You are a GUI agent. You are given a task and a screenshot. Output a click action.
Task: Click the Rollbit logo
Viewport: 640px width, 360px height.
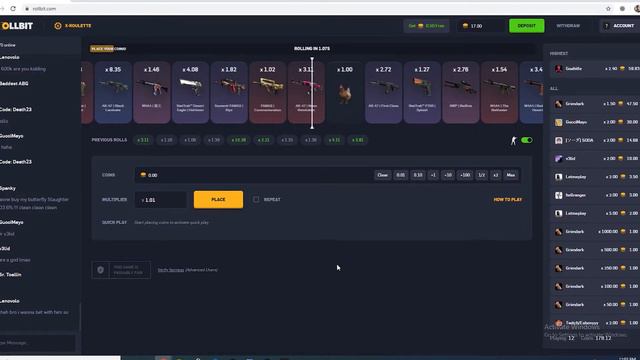[16, 26]
